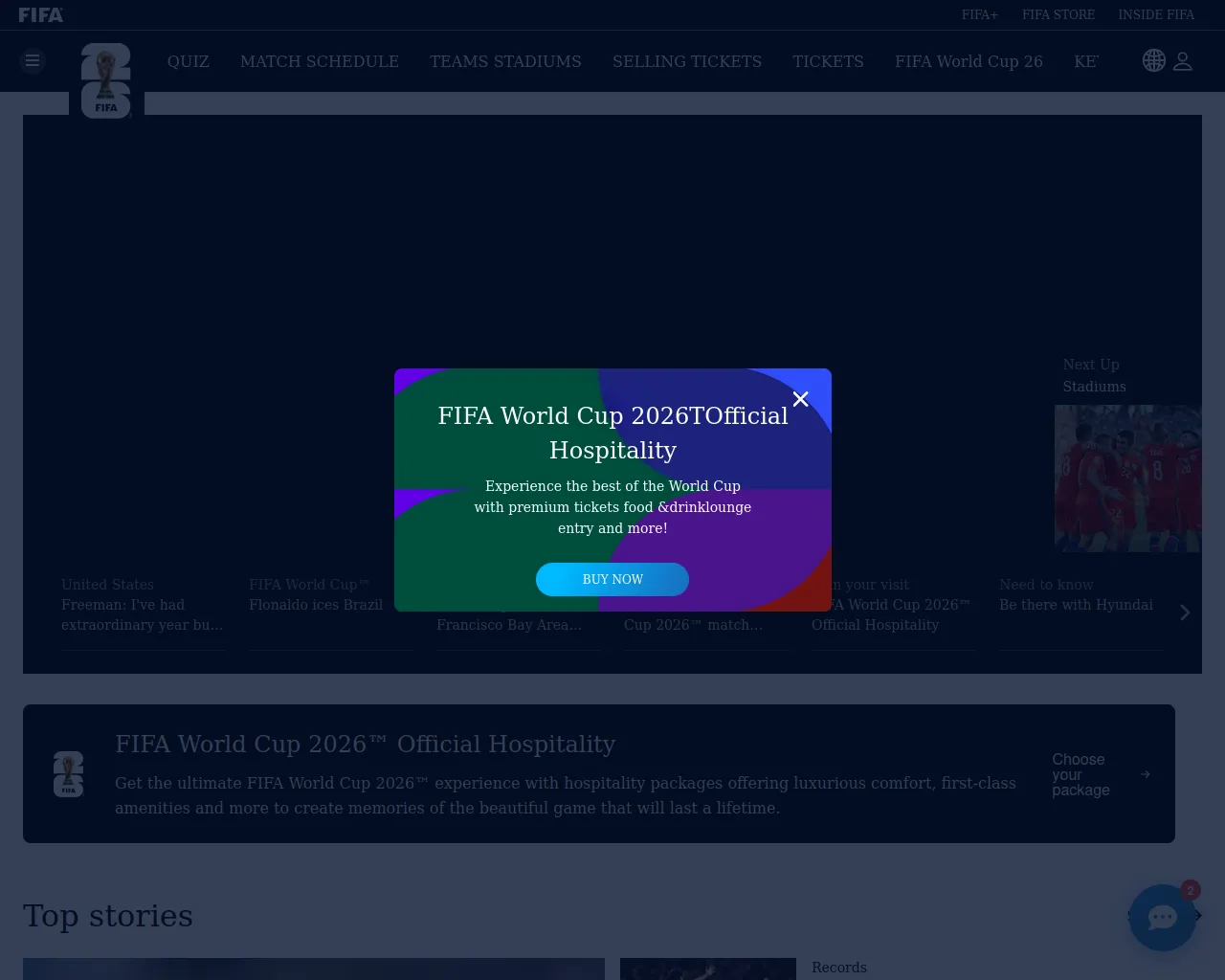Click the popup description about premium tickets
1225x980 pixels.
click(612, 507)
